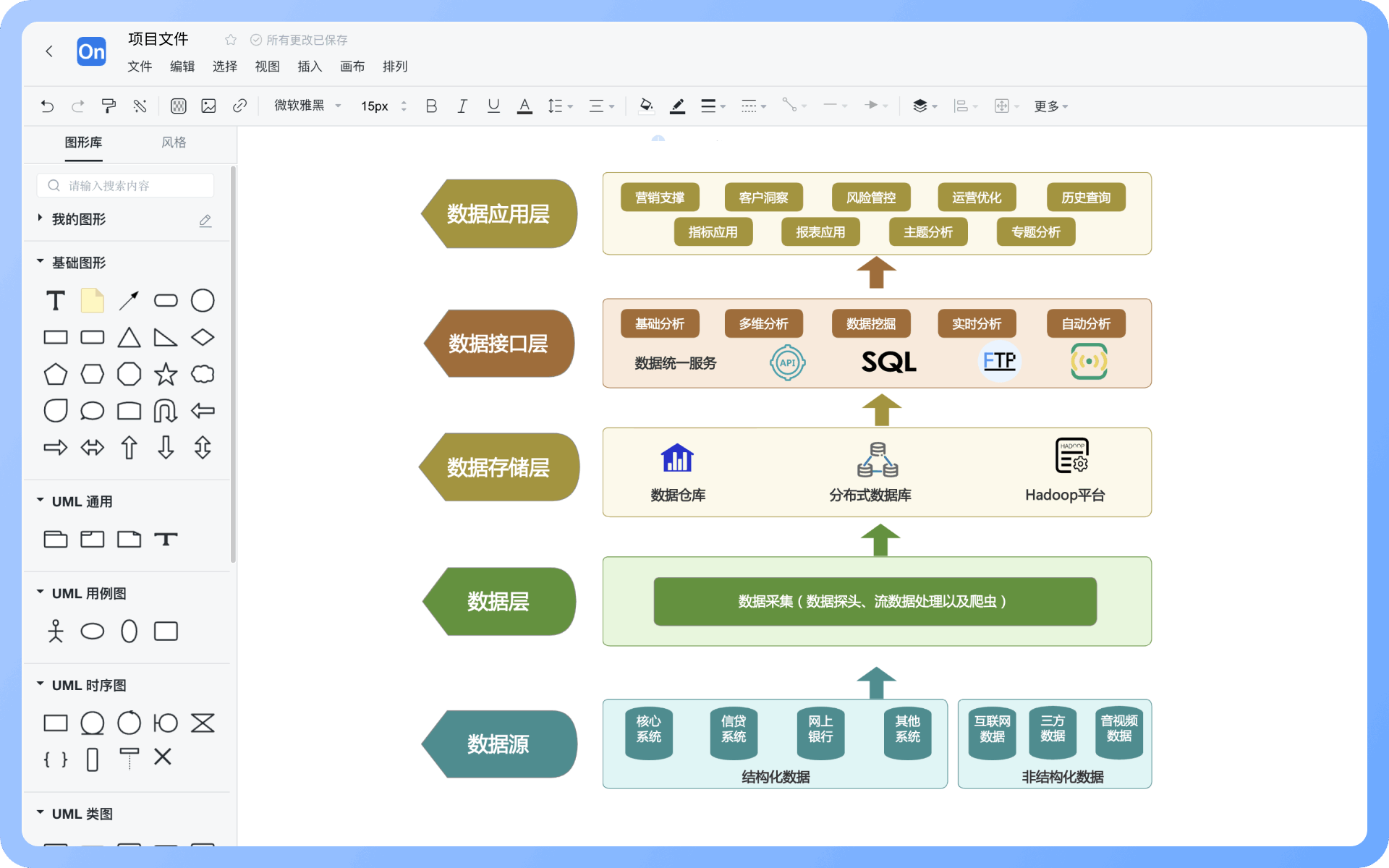Select the star shape in the library
Screen dimensions: 1389x868
[x=166, y=374]
